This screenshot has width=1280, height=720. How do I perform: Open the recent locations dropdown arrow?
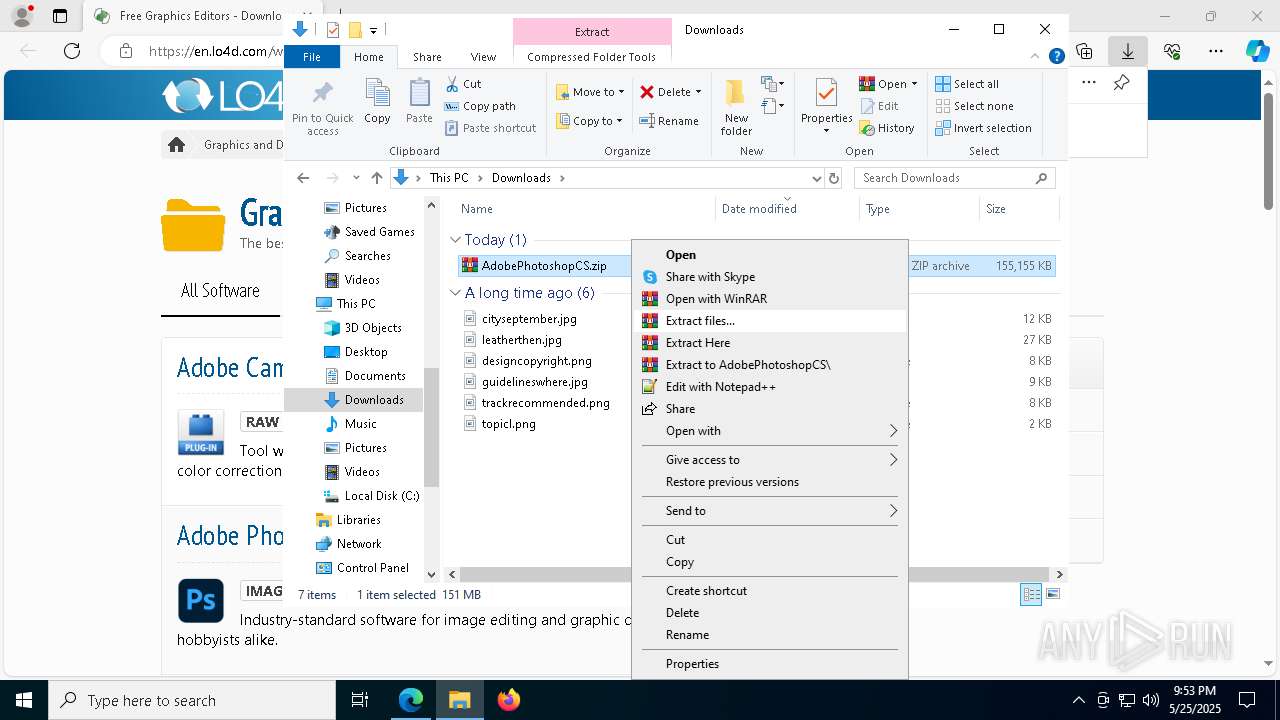356,178
